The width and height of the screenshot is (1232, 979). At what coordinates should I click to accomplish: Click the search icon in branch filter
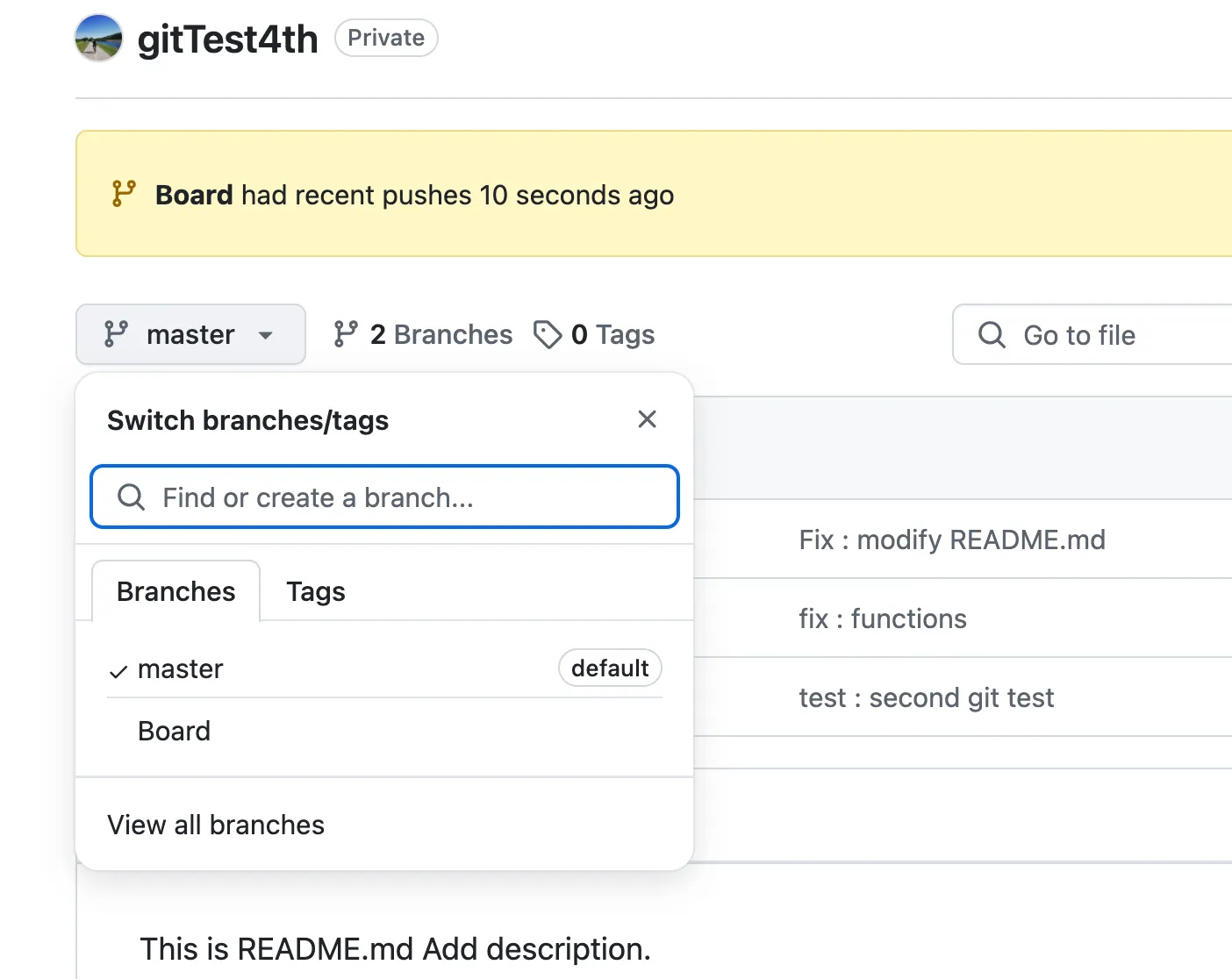point(131,497)
